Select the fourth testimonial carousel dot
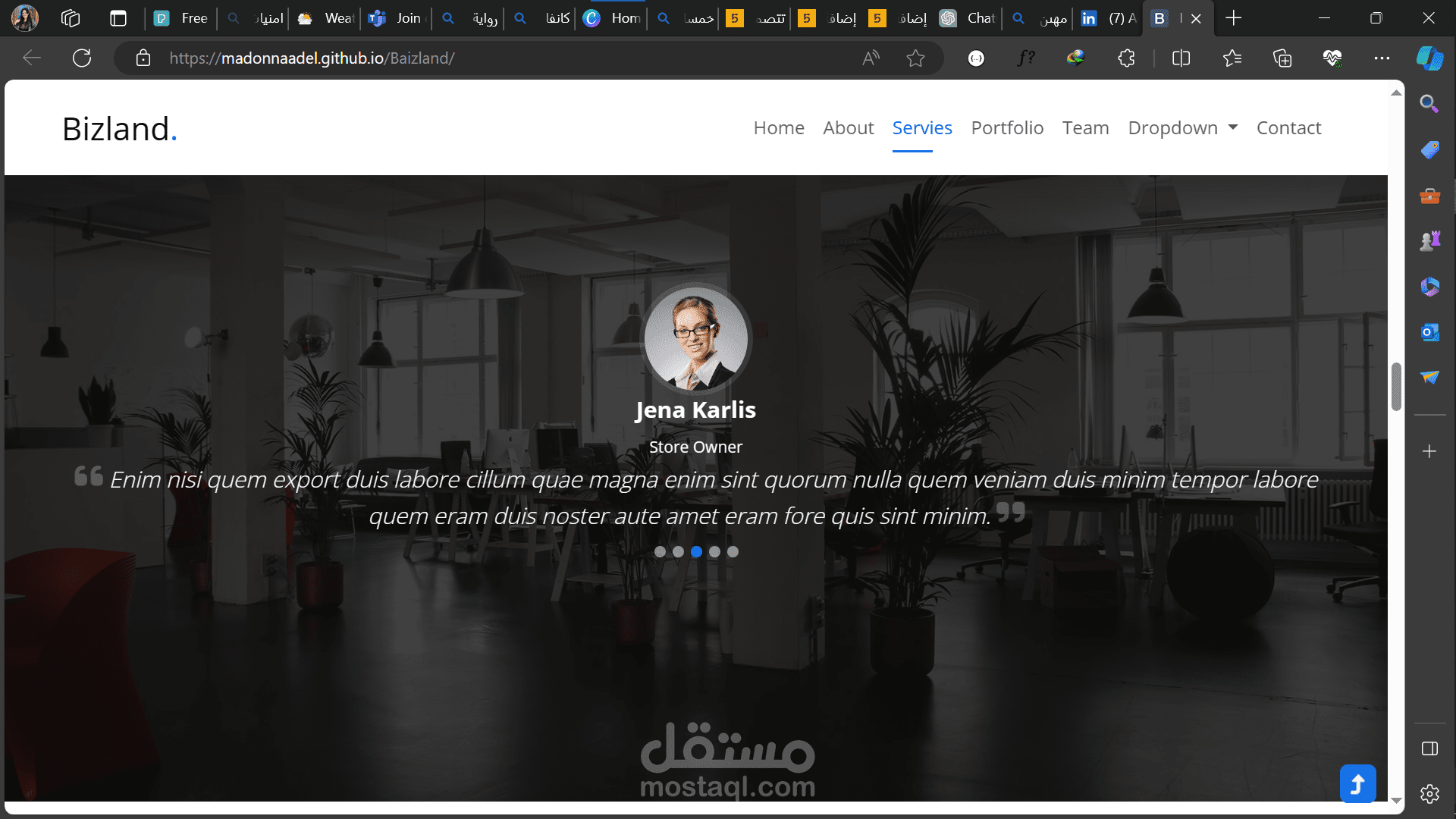 point(714,552)
